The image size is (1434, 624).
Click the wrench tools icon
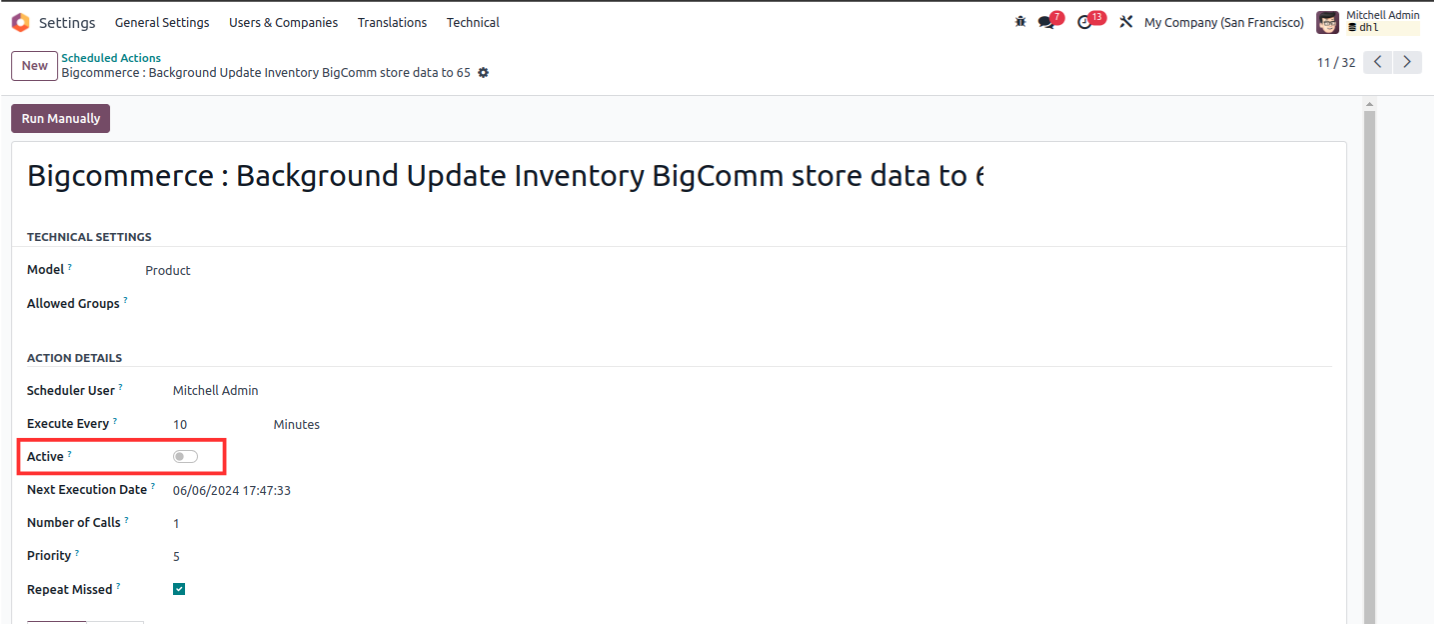1126,22
